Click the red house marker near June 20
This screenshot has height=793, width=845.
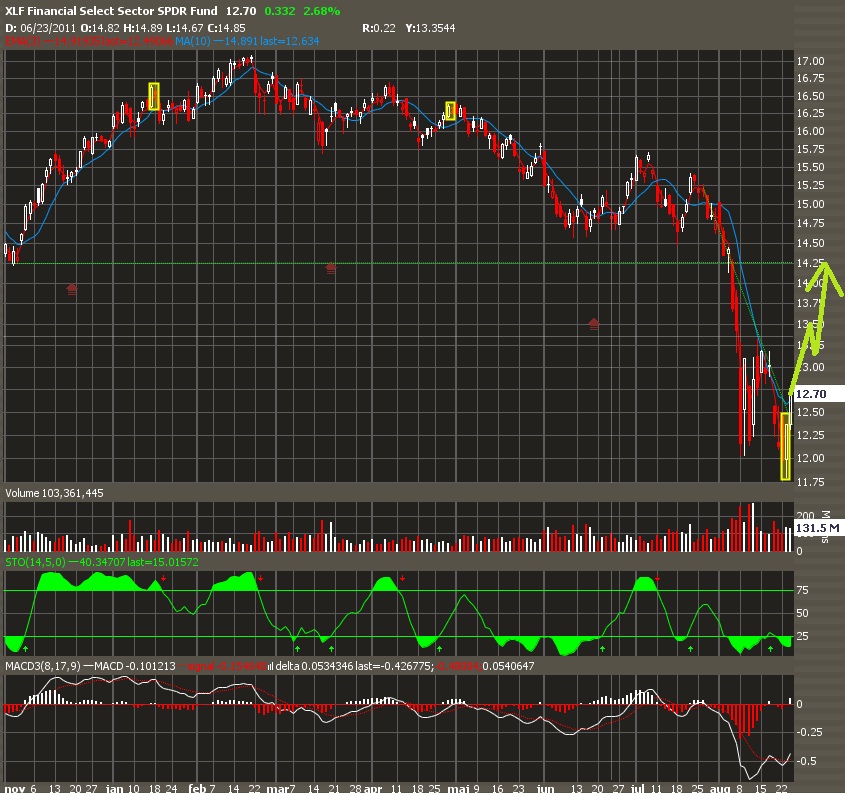click(x=593, y=324)
